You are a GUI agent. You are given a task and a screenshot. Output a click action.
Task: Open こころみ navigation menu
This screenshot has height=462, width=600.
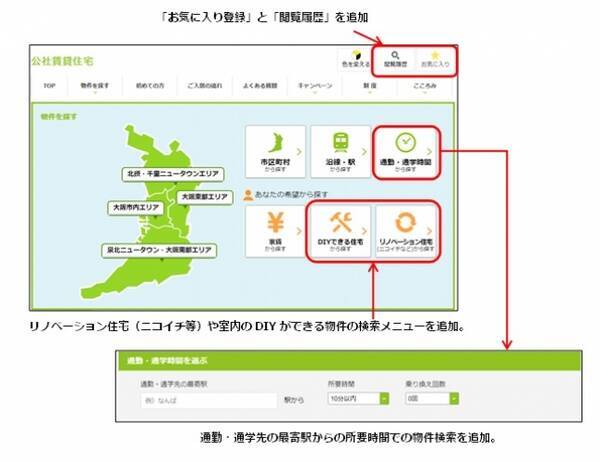click(x=425, y=86)
